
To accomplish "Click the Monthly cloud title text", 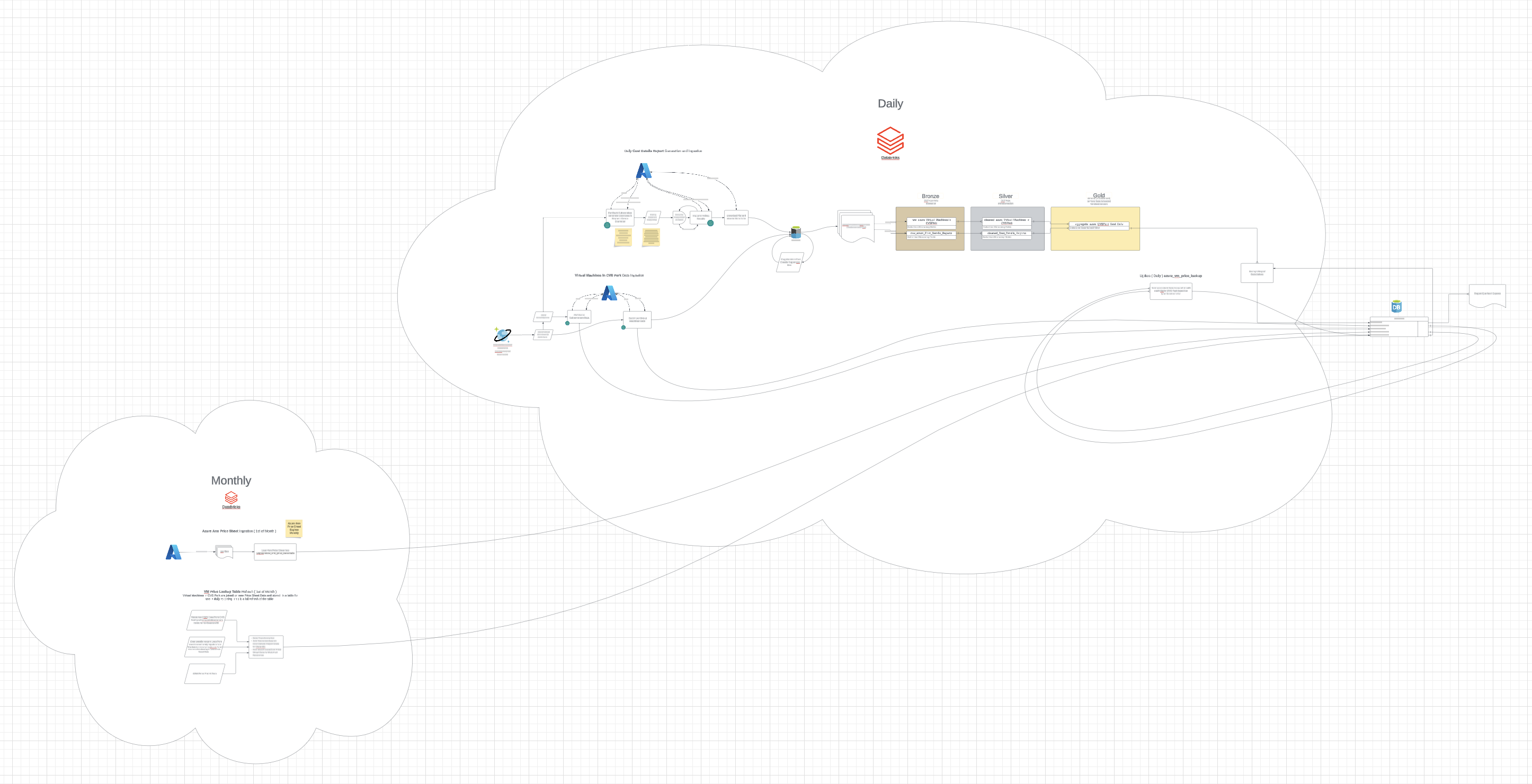I will pyautogui.click(x=231, y=480).
